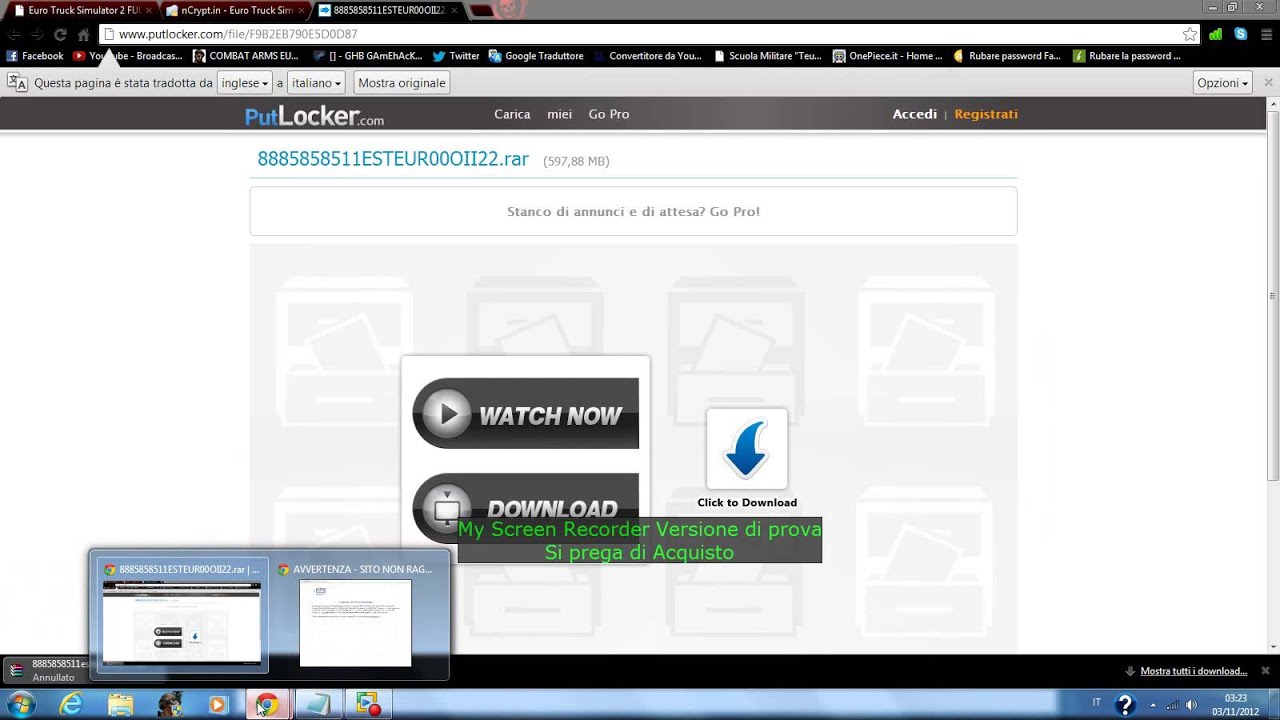Show hidden tray icons arrow

[1153, 704]
